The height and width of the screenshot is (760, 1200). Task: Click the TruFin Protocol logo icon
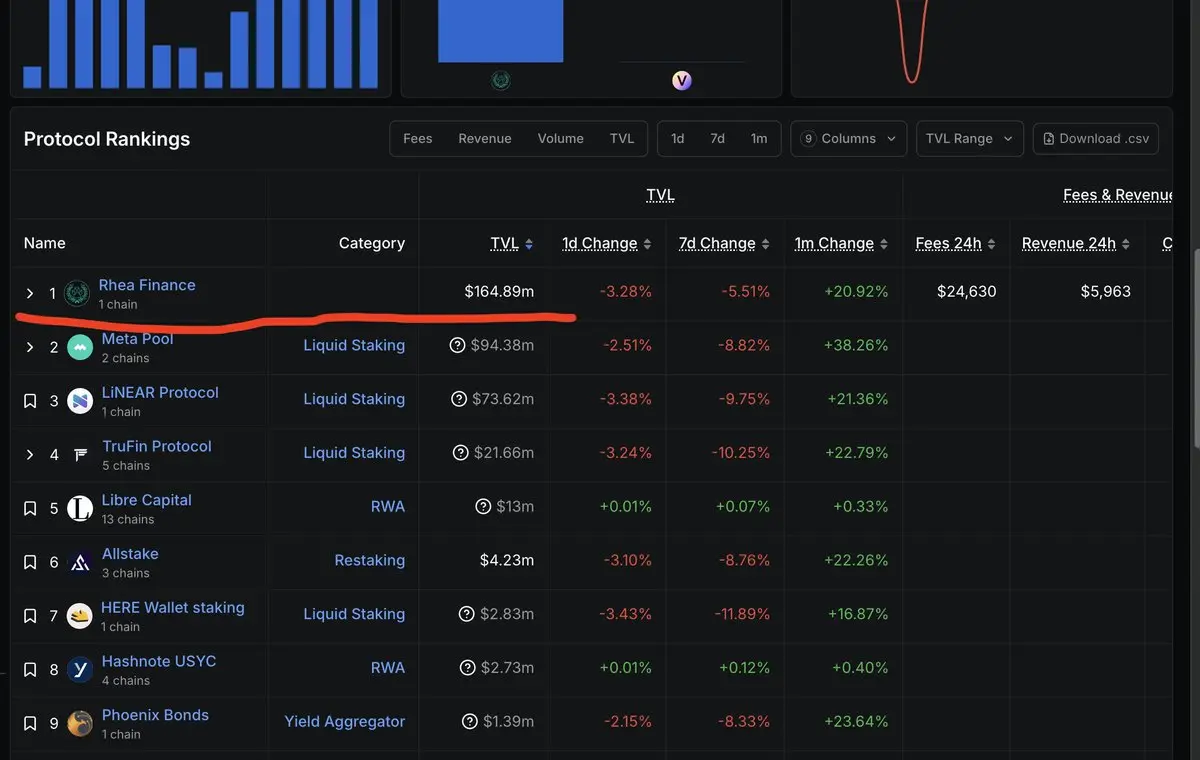coord(80,455)
